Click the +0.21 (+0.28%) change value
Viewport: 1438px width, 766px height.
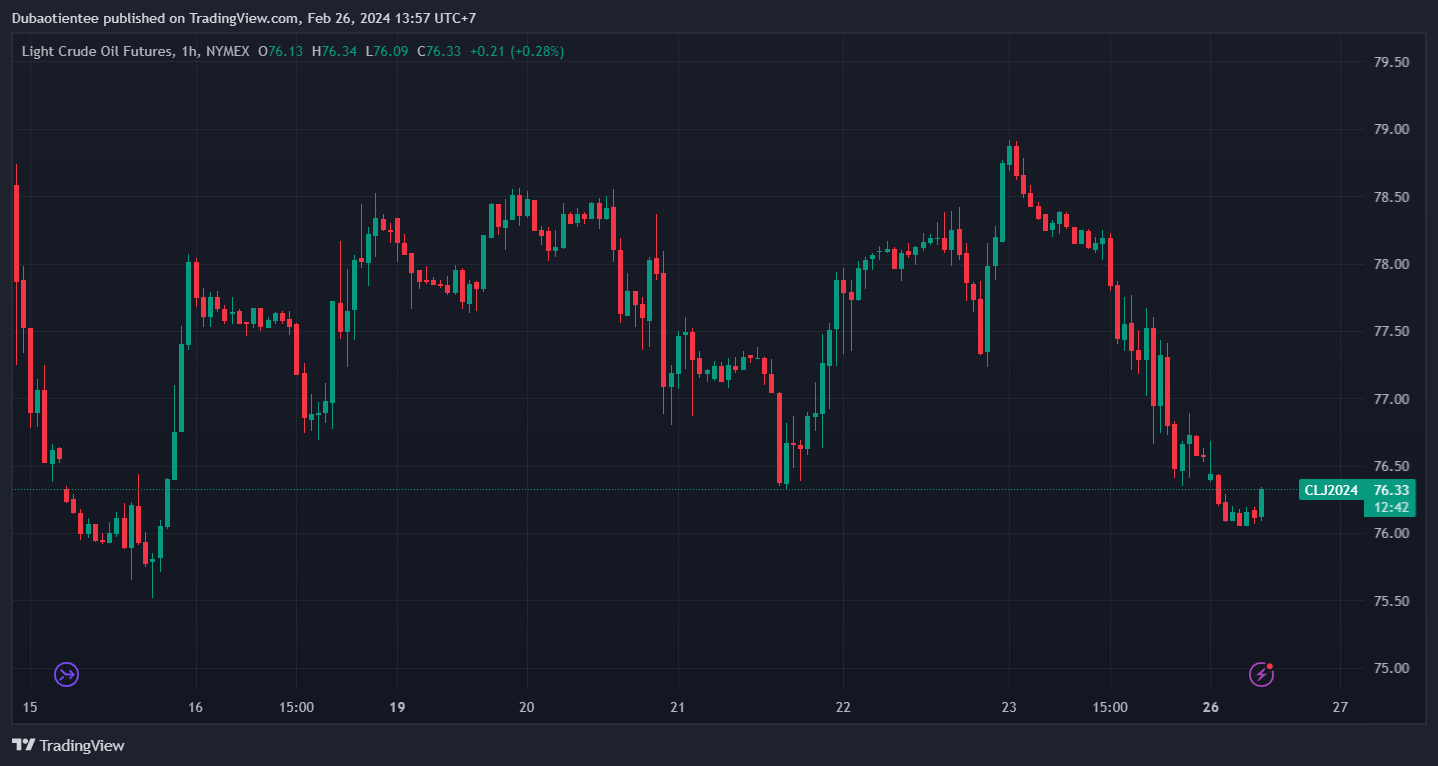tap(517, 51)
